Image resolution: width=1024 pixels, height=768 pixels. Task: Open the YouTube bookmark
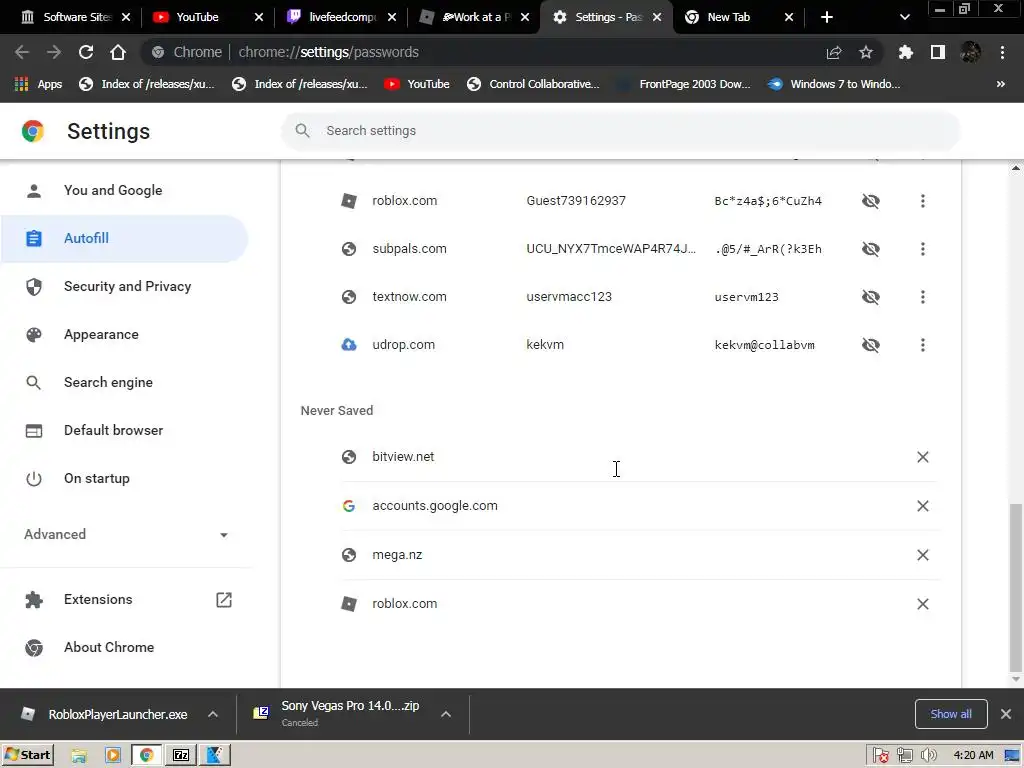[x=417, y=84]
